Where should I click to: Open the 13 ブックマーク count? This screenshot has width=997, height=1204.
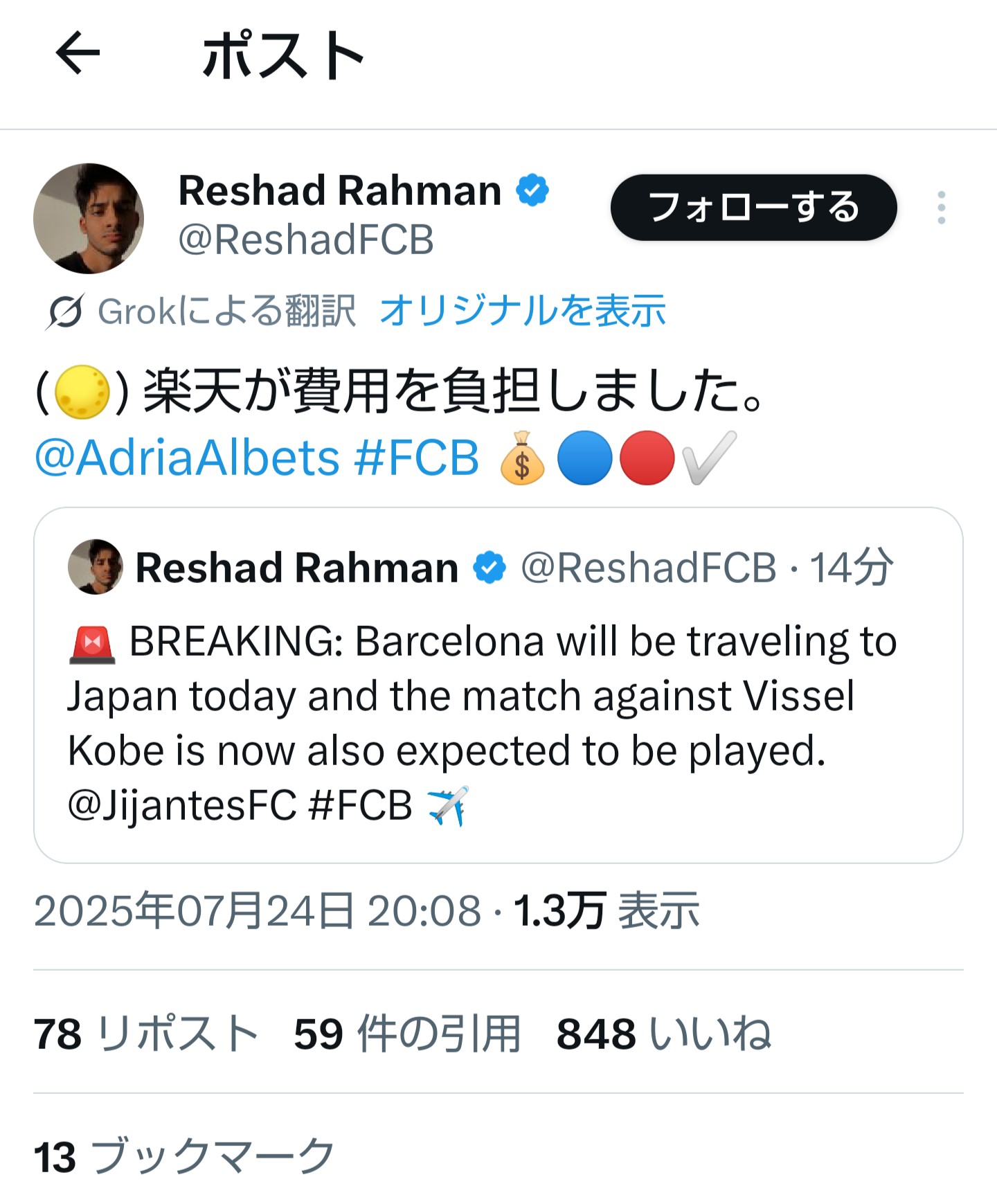click(184, 1157)
